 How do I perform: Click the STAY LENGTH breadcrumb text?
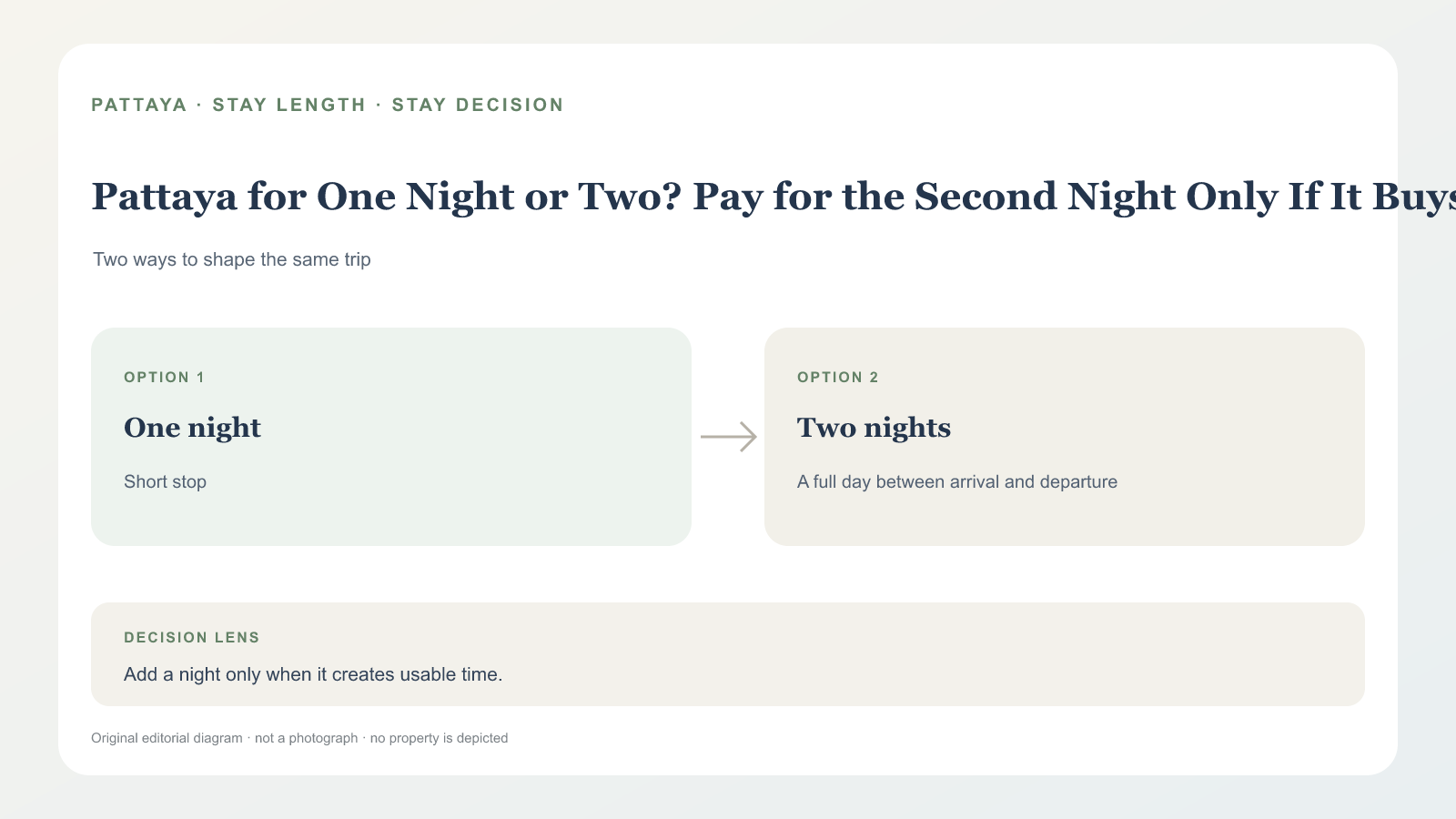click(288, 105)
